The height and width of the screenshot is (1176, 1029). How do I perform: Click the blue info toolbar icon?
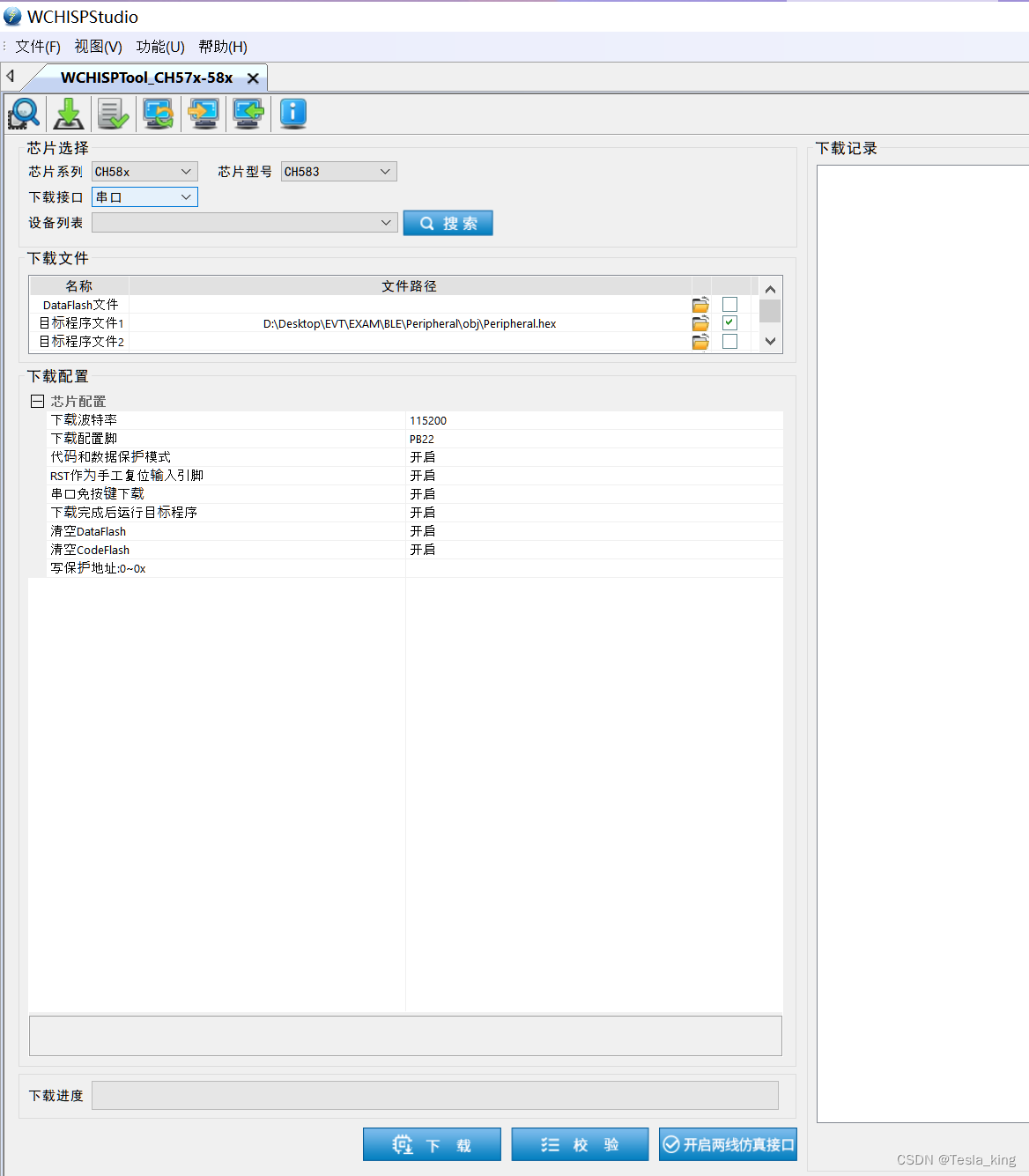click(293, 114)
